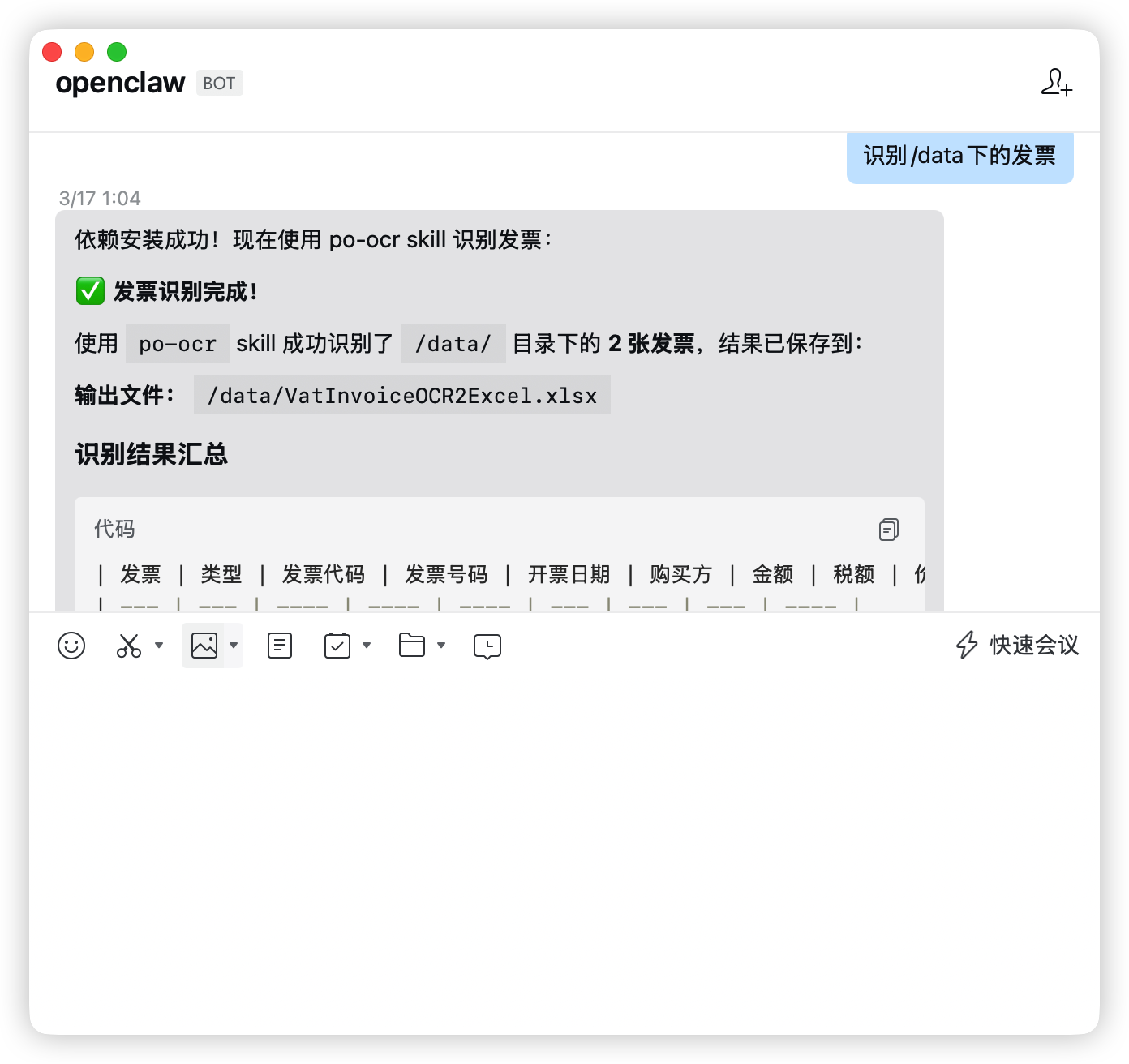1129x1064 pixels.
Task: Start a 快速会议 quick meeting
Action: [1017, 646]
